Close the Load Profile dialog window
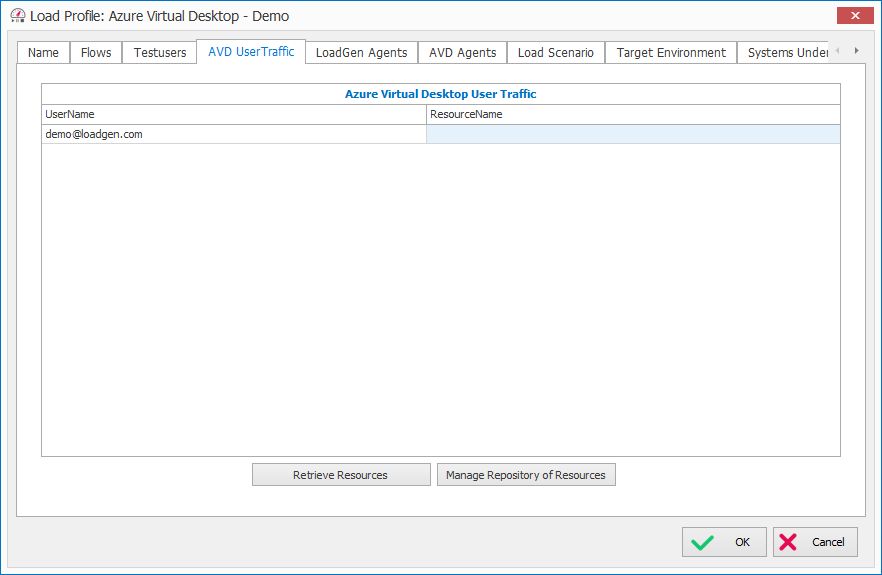882x575 pixels. (x=854, y=16)
